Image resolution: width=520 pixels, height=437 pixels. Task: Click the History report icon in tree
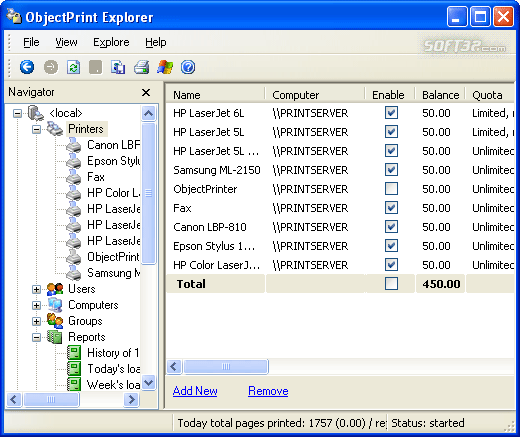pyautogui.click(x=74, y=353)
